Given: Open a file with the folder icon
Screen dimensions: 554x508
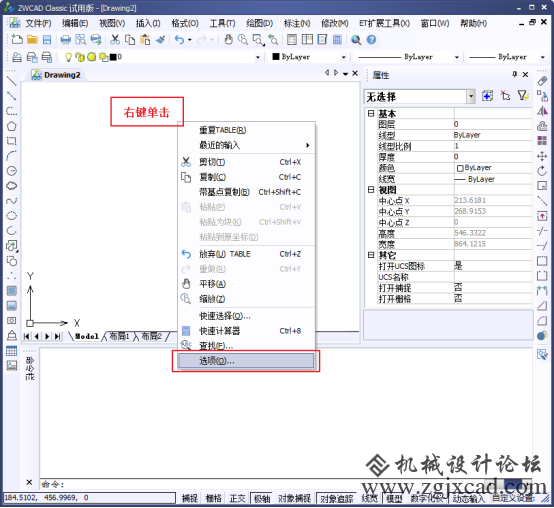Looking at the screenshot, I should click(32, 40).
